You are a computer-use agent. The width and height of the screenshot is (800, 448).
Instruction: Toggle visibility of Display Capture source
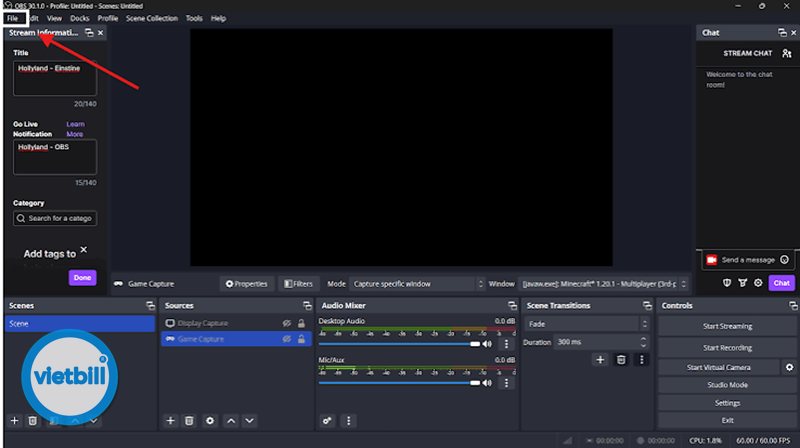pos(287,323)
